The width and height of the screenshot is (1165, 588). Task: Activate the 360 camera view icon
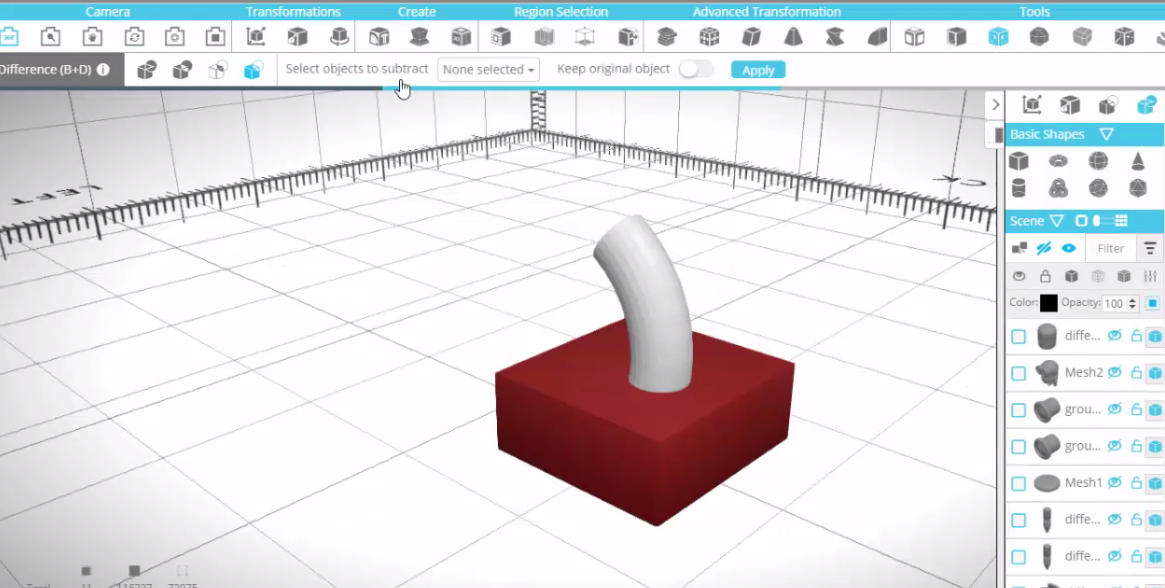click(x=9, y=36)
